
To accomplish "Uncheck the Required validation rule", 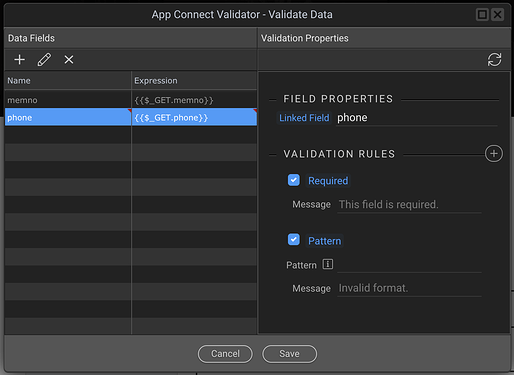I will pyautogui.click(x=294, y=180).
